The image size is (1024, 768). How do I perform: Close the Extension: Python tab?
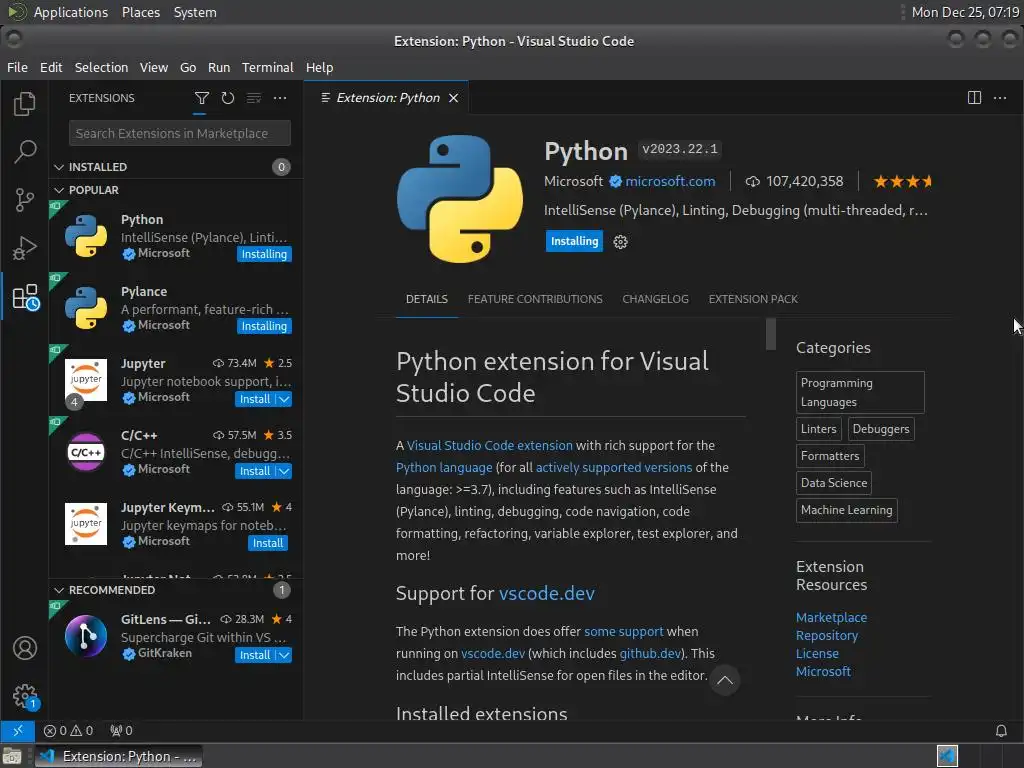[x=453, y=98]
